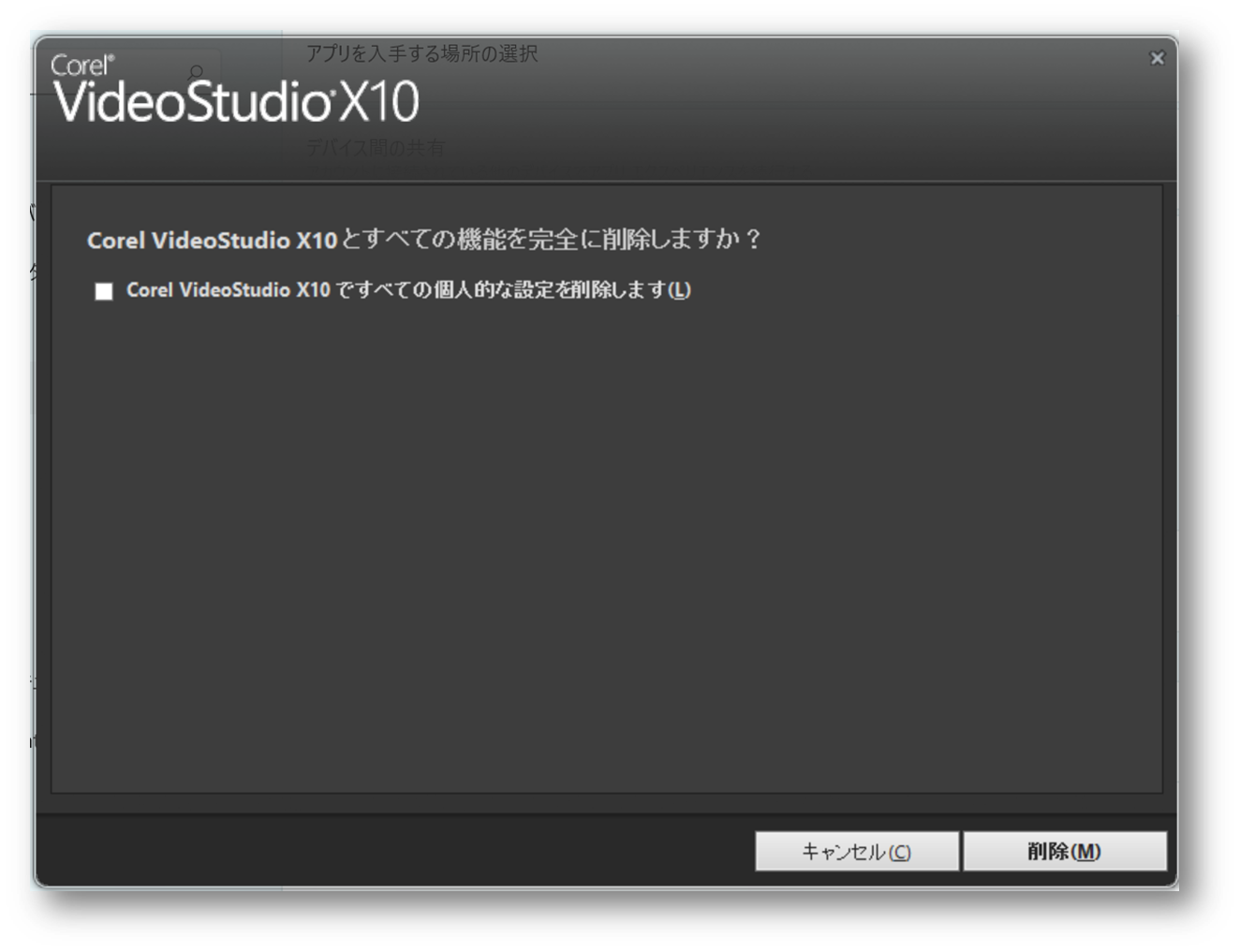
Task: Click the small Corel wordmark above VideoStudio
Action: click(x=81, y=66)
